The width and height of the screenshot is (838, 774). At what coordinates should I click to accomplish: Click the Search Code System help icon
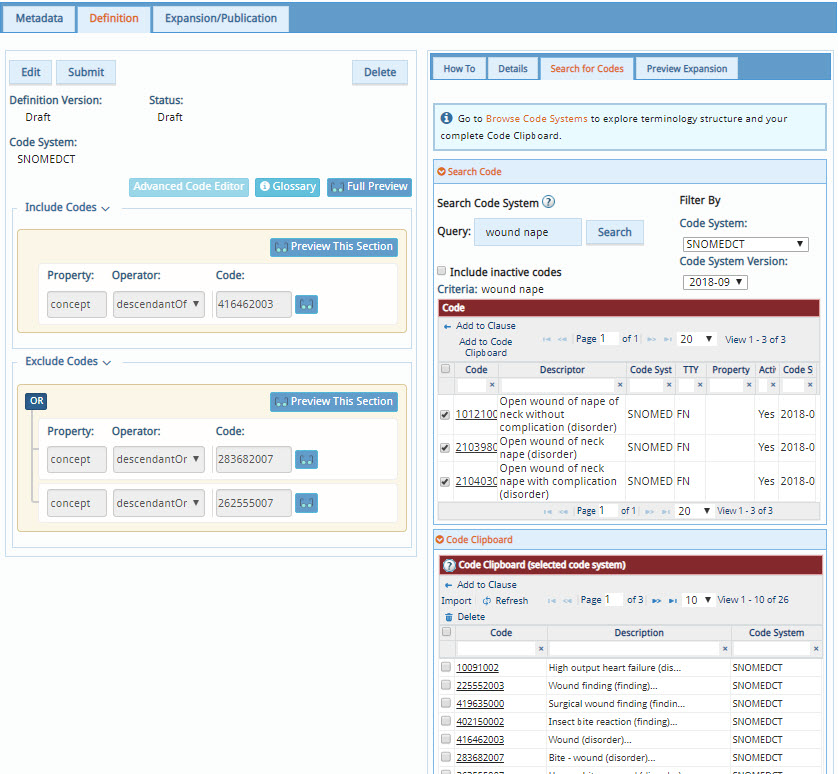coord(549,203)
